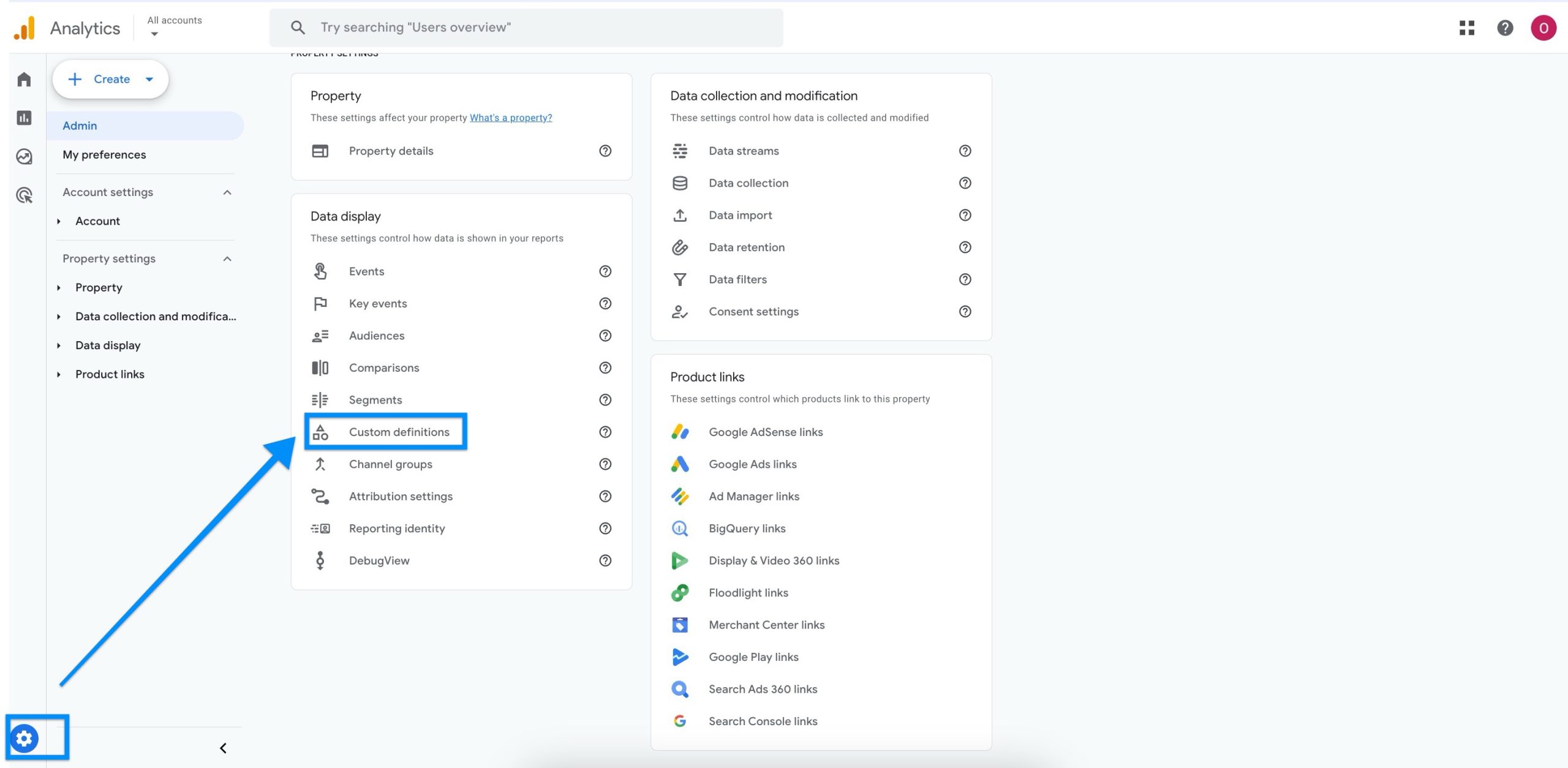
Task: Open Search Ads 360 links
Action: 763,690
